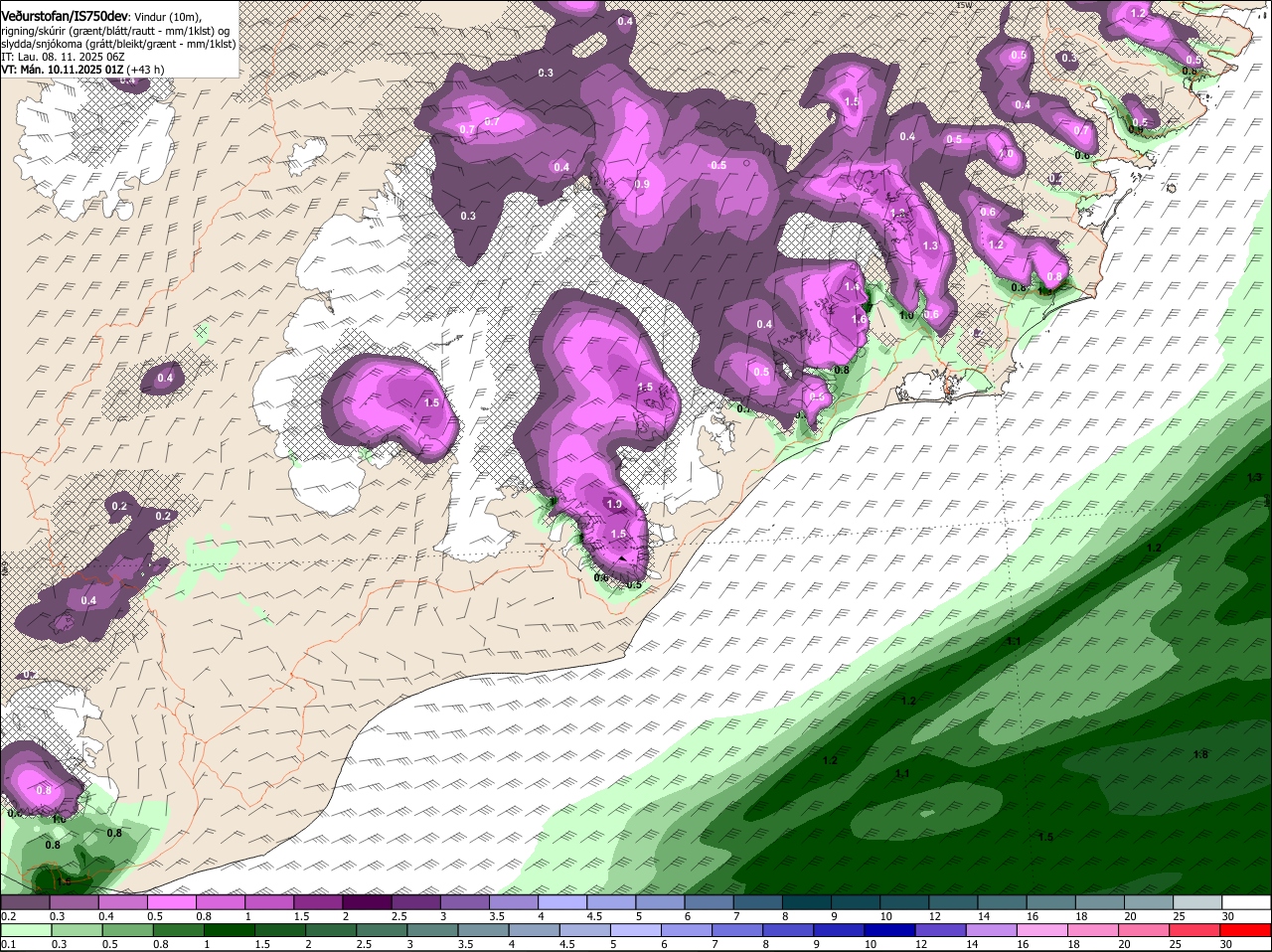Viewport: 1272px width, 952px height.
Task: Click the '0.1' label in bottom legend row
Action: 8,944
